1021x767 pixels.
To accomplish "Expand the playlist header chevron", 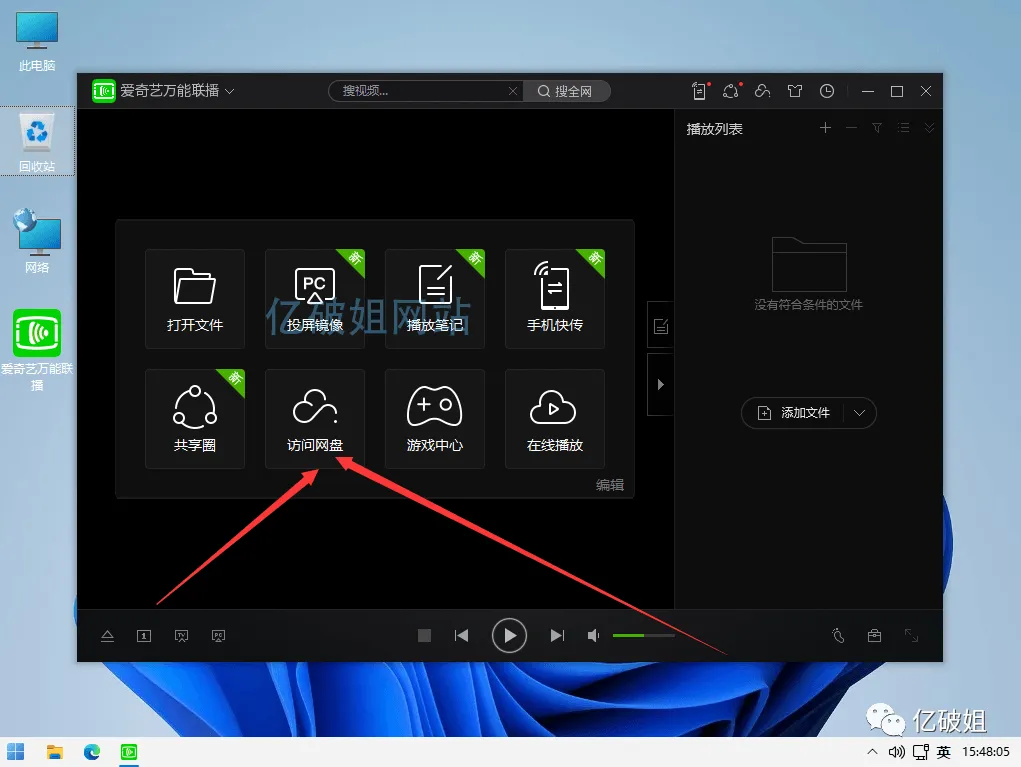I will 929,128.
